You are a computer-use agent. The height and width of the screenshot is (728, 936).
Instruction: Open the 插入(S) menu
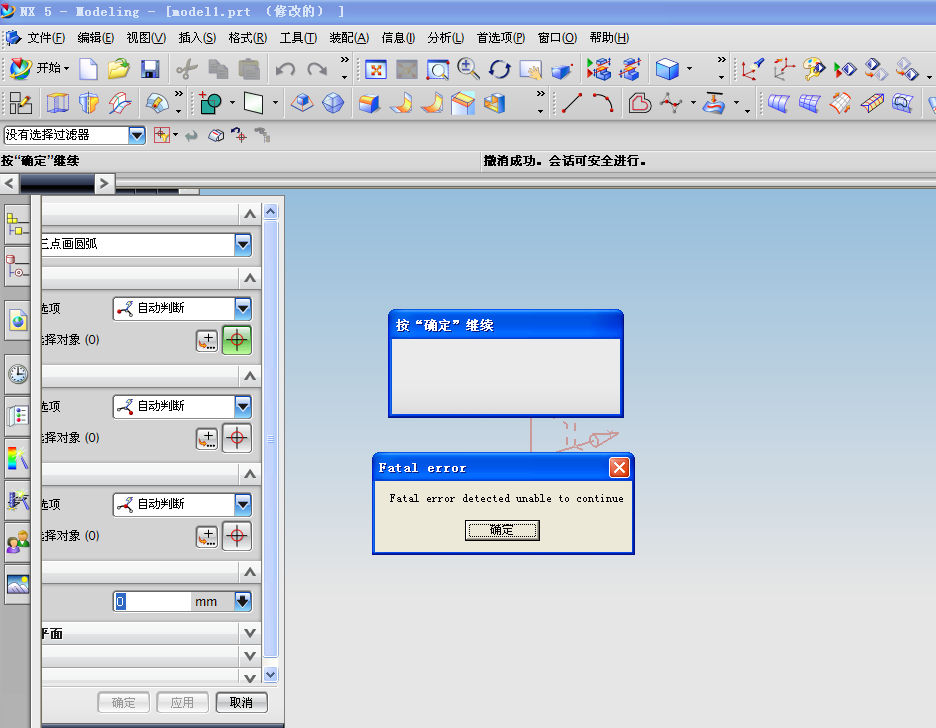tap(197, 38)
